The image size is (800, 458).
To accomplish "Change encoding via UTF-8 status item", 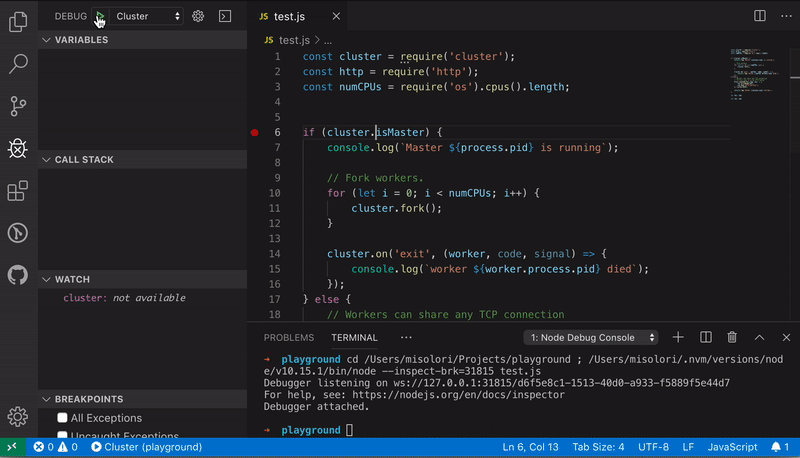I will click(653, 447).
